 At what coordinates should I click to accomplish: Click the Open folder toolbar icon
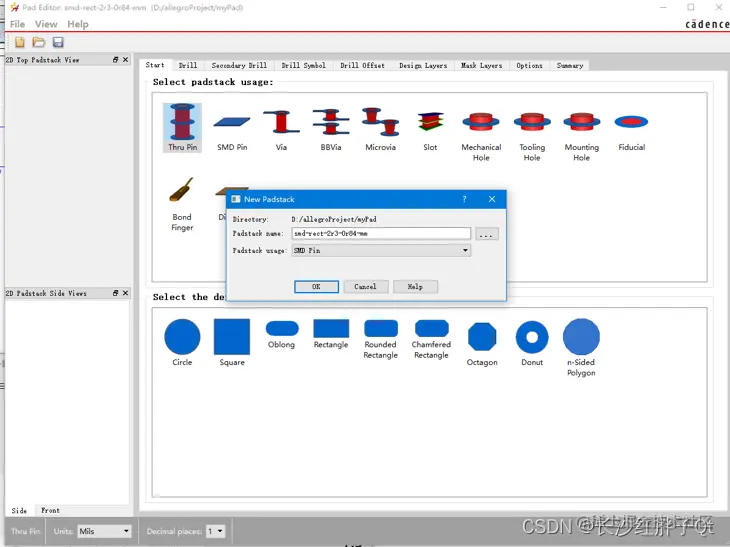click(39, 42)
